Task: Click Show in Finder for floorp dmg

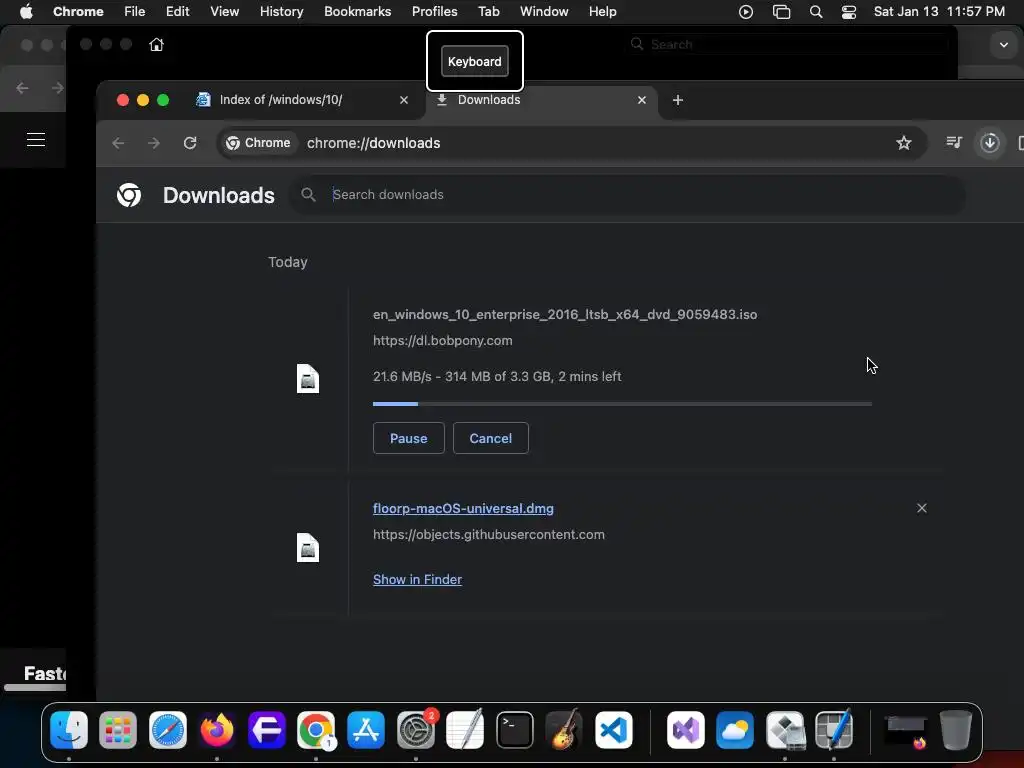Action: pyautogui.click(x=417, y=579)
